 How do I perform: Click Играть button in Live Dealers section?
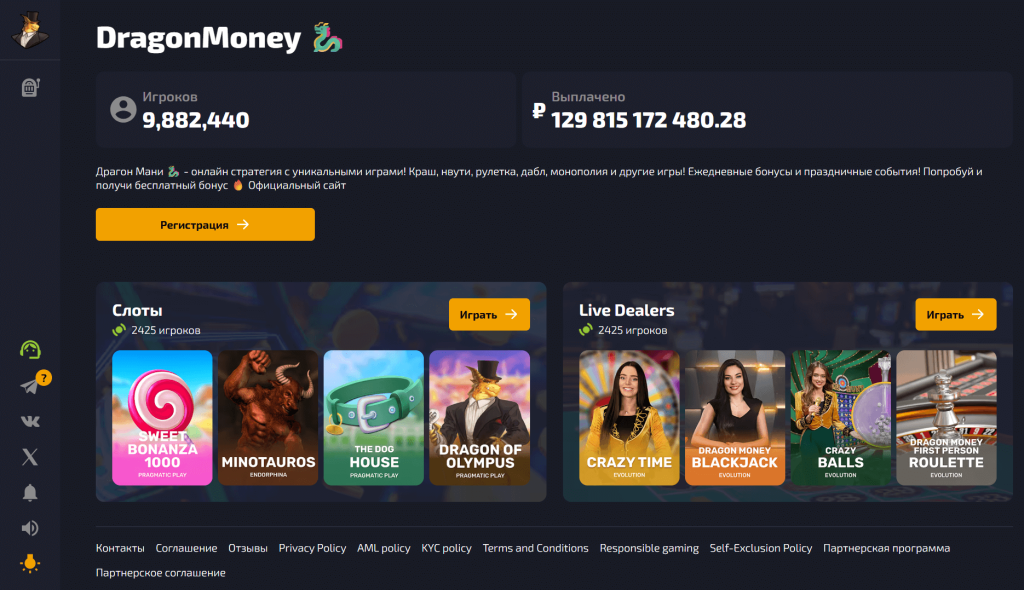click(x=955, y=314)
